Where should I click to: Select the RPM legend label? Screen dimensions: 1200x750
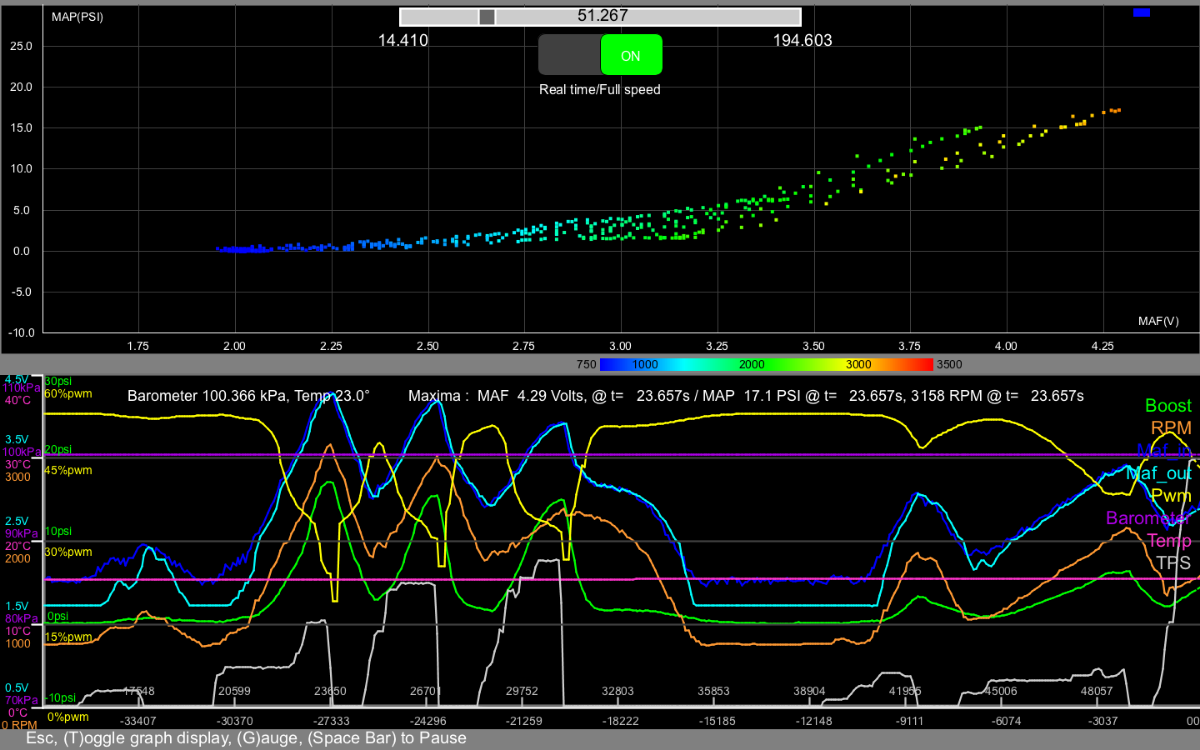point(1171,428)
